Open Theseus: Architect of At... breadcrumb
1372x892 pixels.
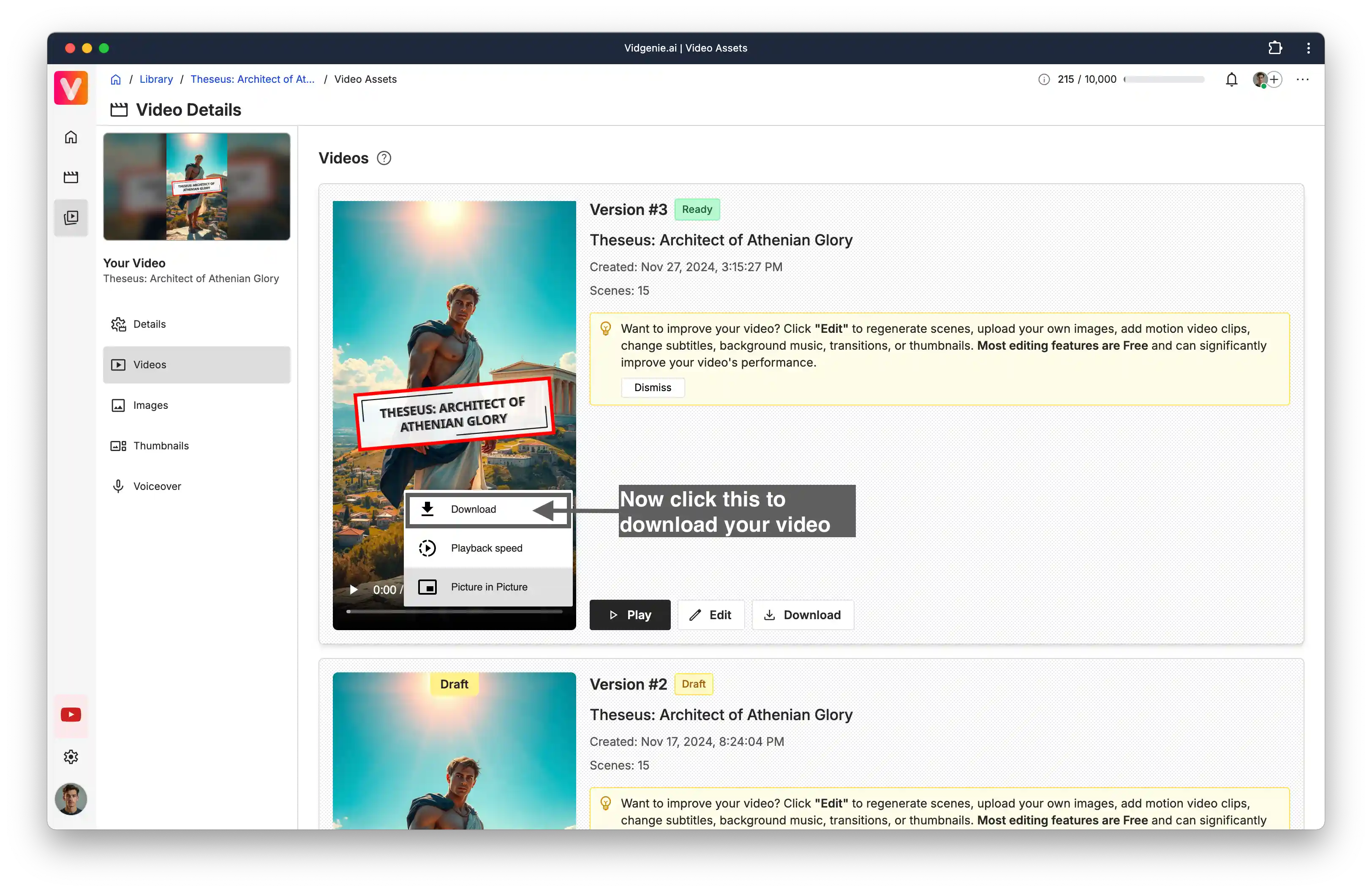click(253, 79)
